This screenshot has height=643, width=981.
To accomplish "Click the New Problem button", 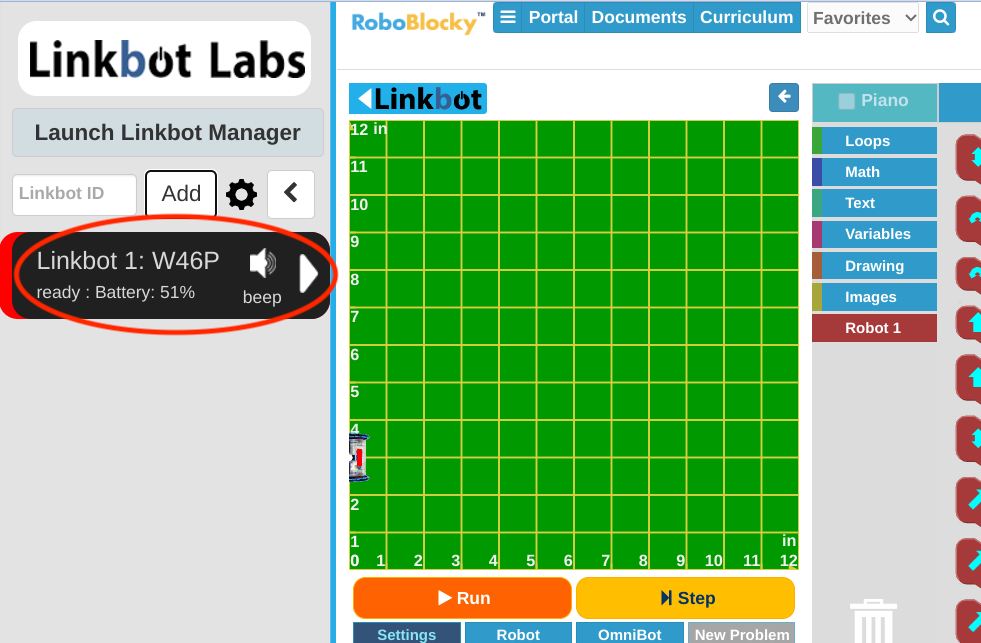I will pyautogui.click(x=741, y=633).
